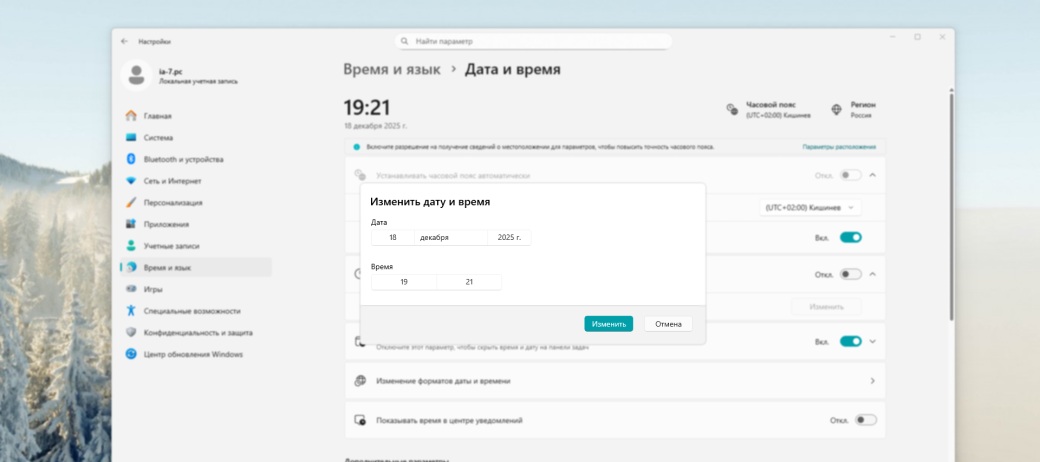Open the month dropdown showing декабря
Screen dimensions: 1040x462
tap(450, 238)
